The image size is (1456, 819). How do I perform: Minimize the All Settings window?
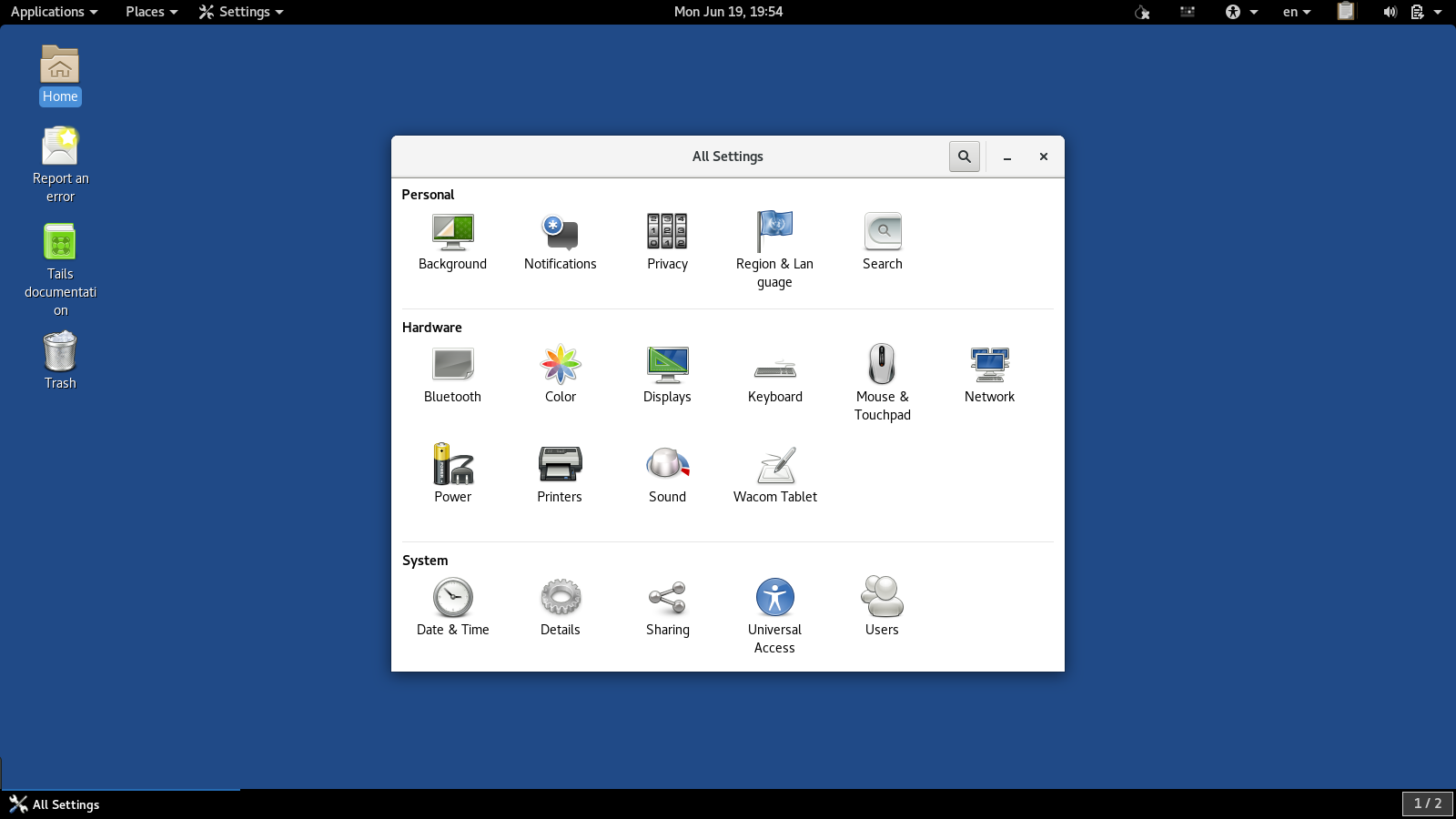pyautogui.click(x=1007, y=157)
